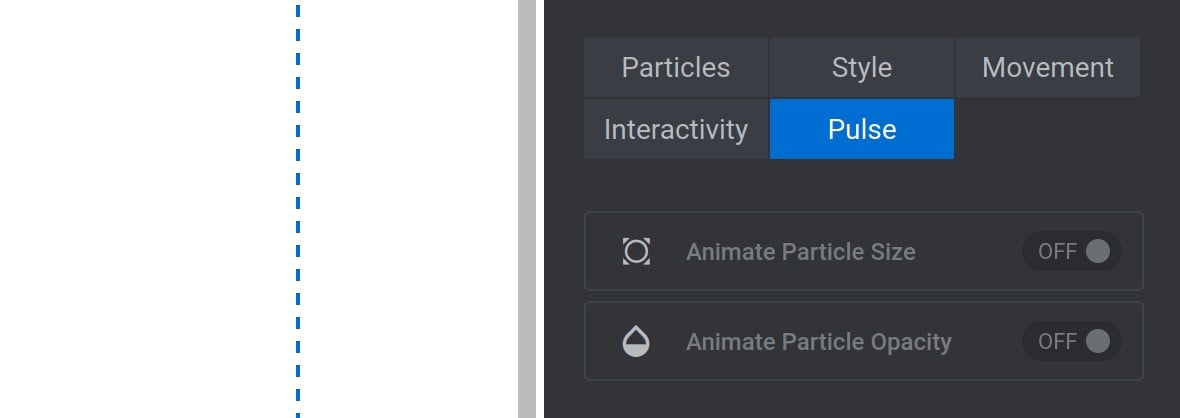Screen dimensions: 1180x418
Task: Click the active Pulse tab
Action: pos(862,129)
